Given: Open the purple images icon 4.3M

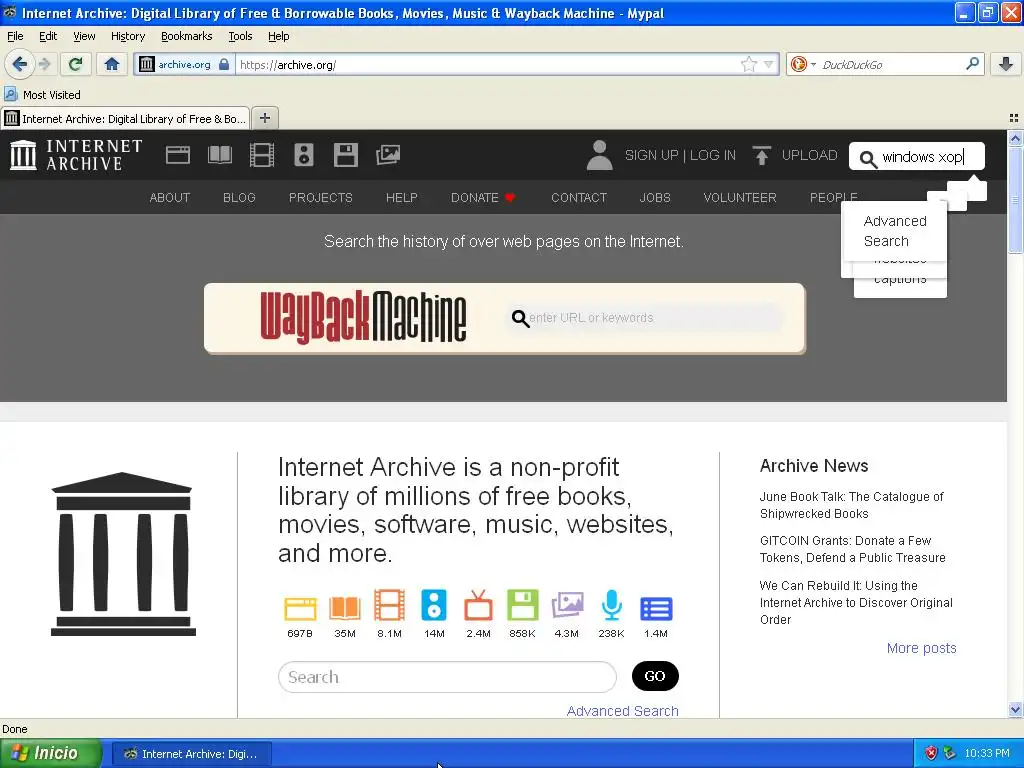Looking at the screenshot, I should coord(567,605).
